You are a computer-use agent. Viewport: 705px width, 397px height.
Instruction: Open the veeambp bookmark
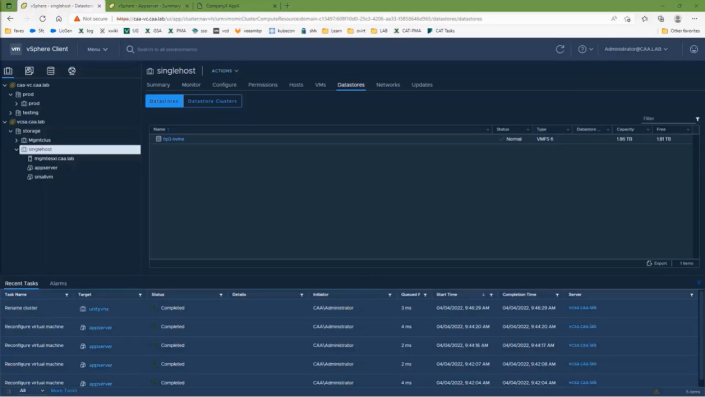tap(248, 31)
